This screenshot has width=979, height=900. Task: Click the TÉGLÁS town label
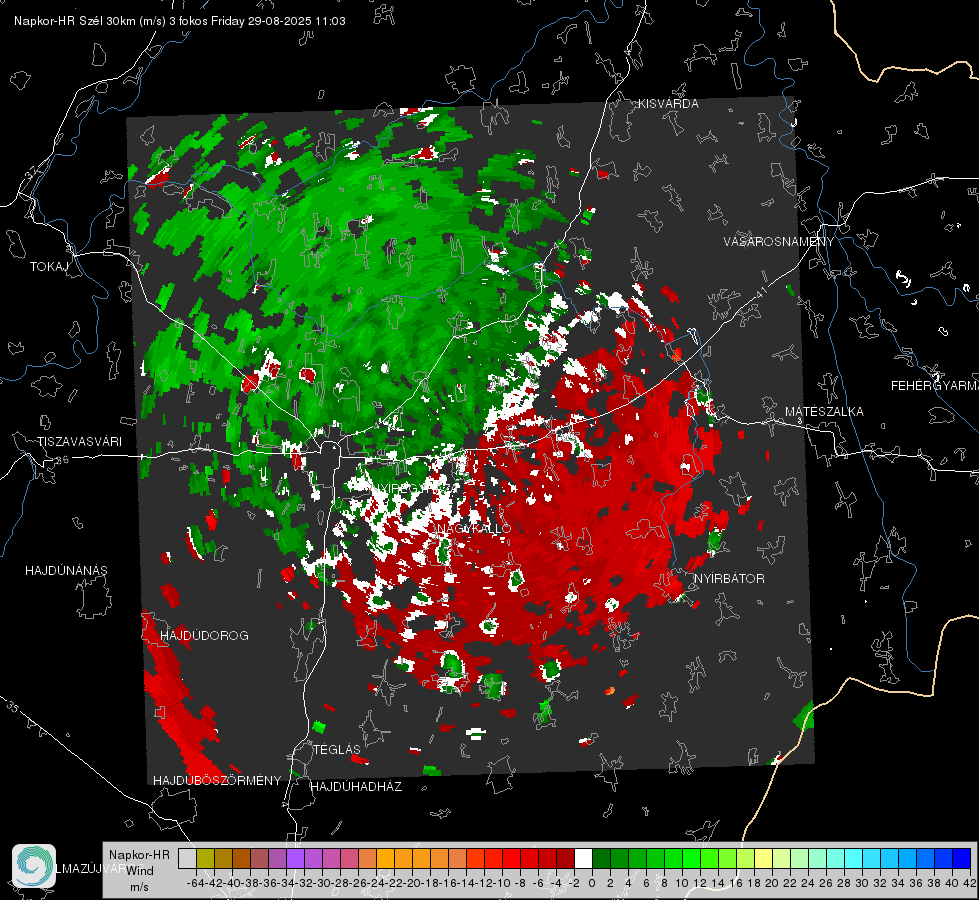pos(337,749)
